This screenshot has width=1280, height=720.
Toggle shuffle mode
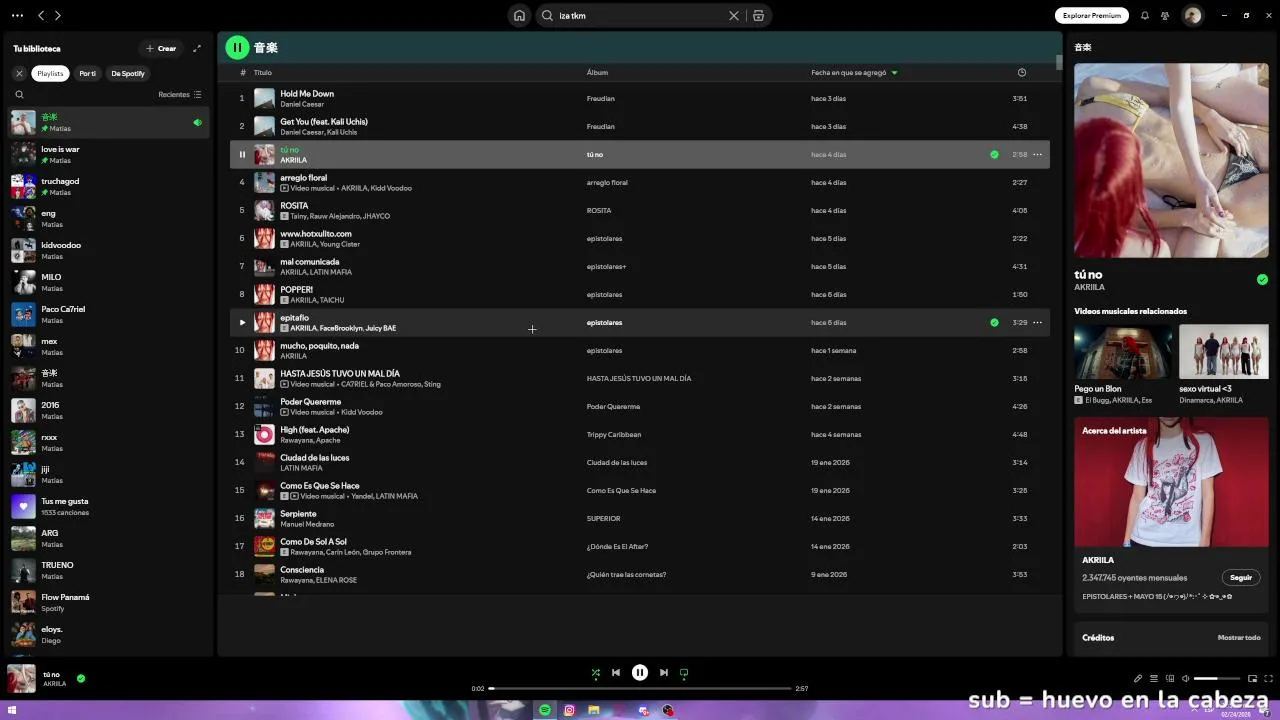click(x=595, y=673)
